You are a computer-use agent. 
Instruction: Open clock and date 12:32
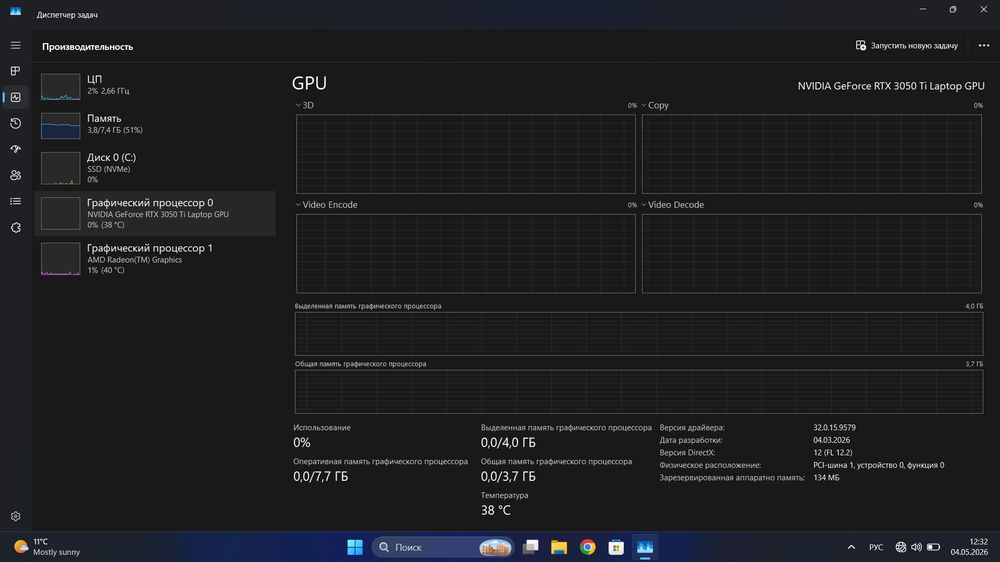click(x=969, y=547)
